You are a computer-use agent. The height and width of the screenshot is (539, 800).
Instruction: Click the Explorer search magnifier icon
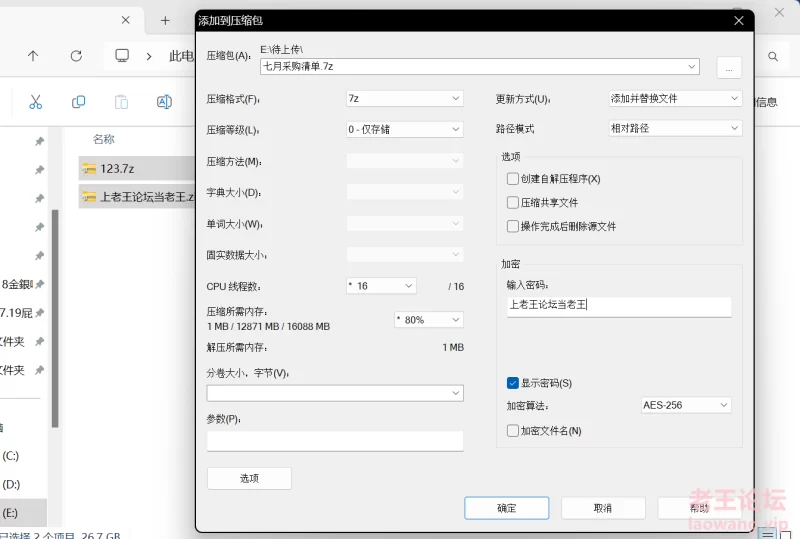point(773,56)
